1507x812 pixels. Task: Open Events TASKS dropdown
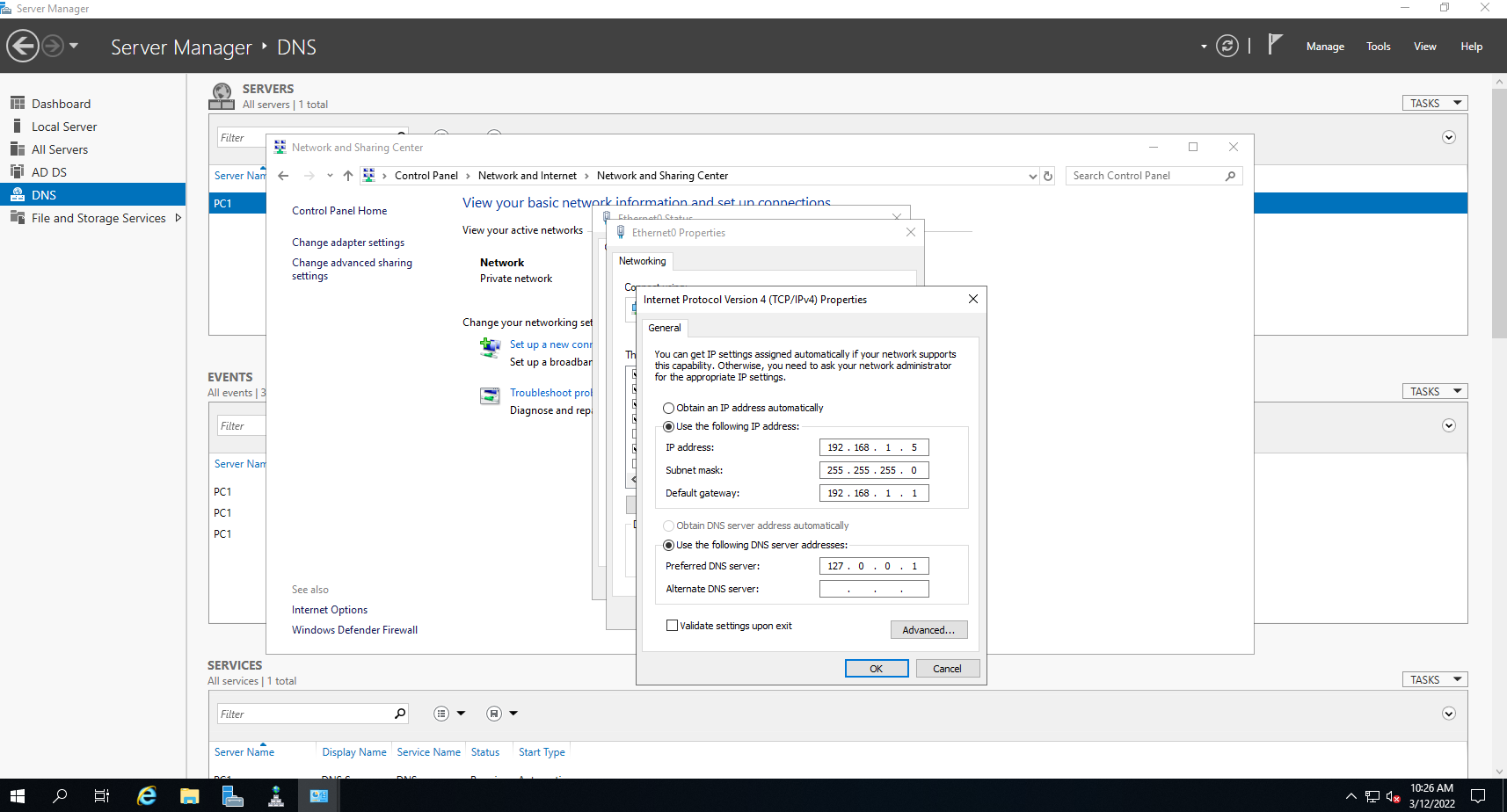1435,391
